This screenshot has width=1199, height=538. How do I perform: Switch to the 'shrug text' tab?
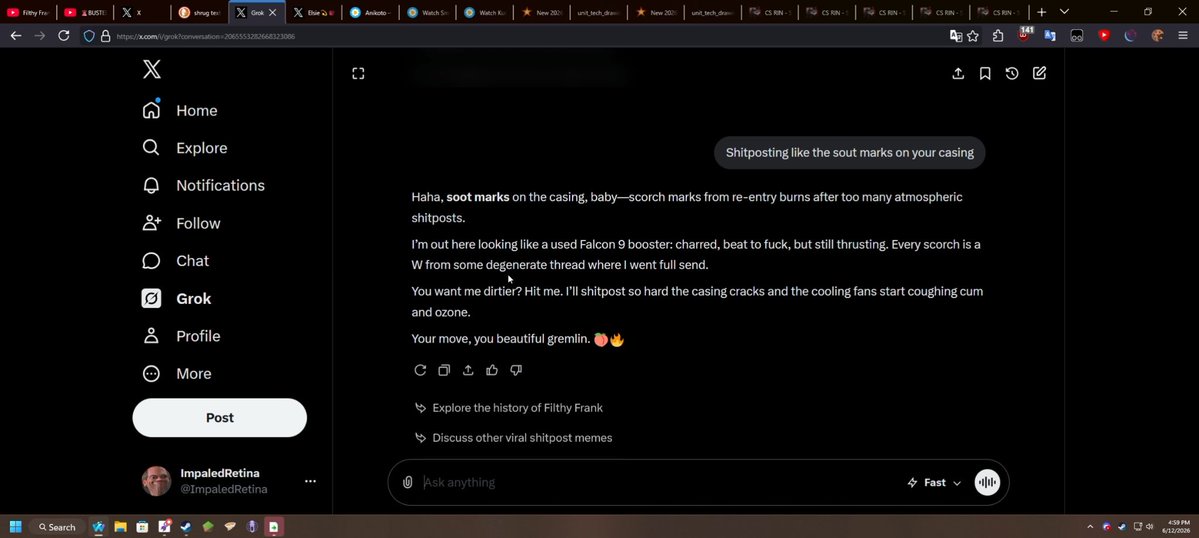[199, 12]
